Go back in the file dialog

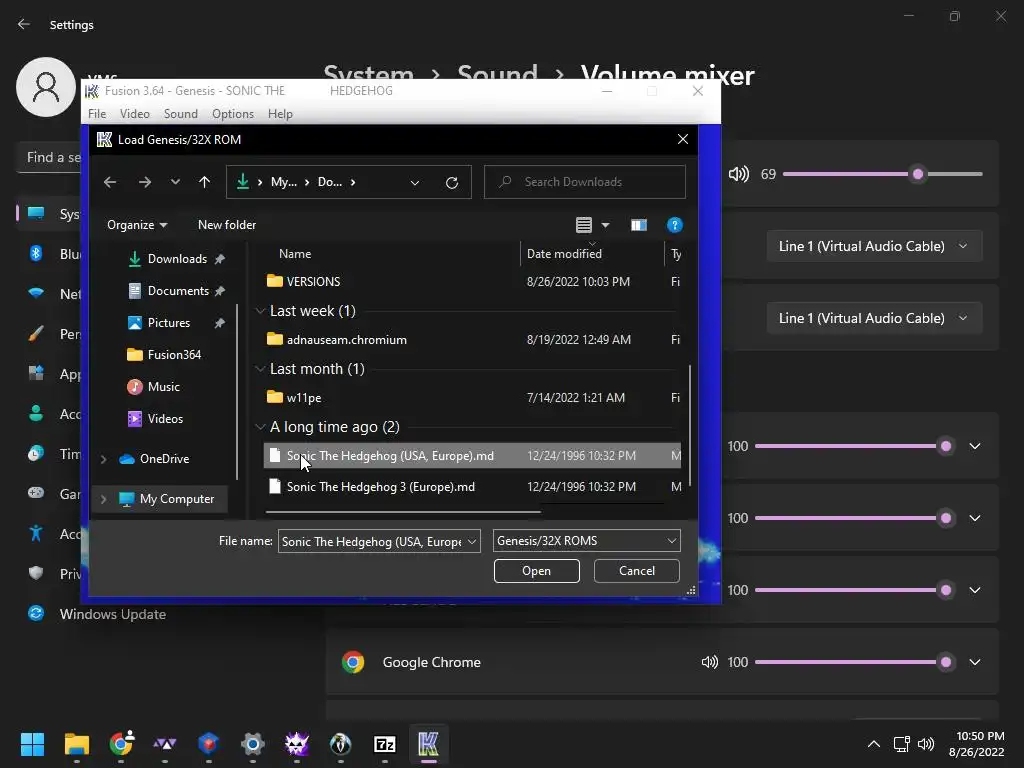coord(110,182)
